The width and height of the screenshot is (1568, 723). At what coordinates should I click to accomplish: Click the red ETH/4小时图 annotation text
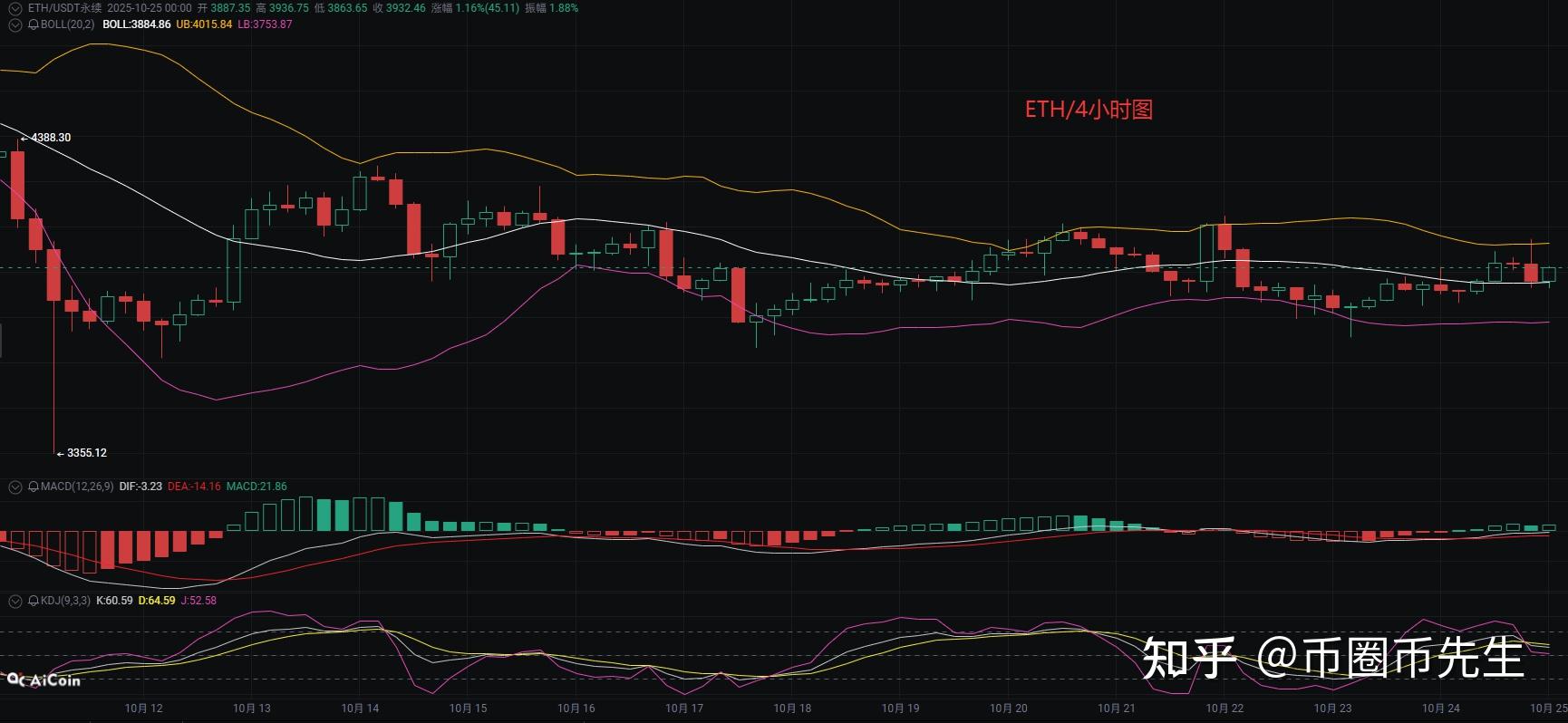[x=1089, y=110]
